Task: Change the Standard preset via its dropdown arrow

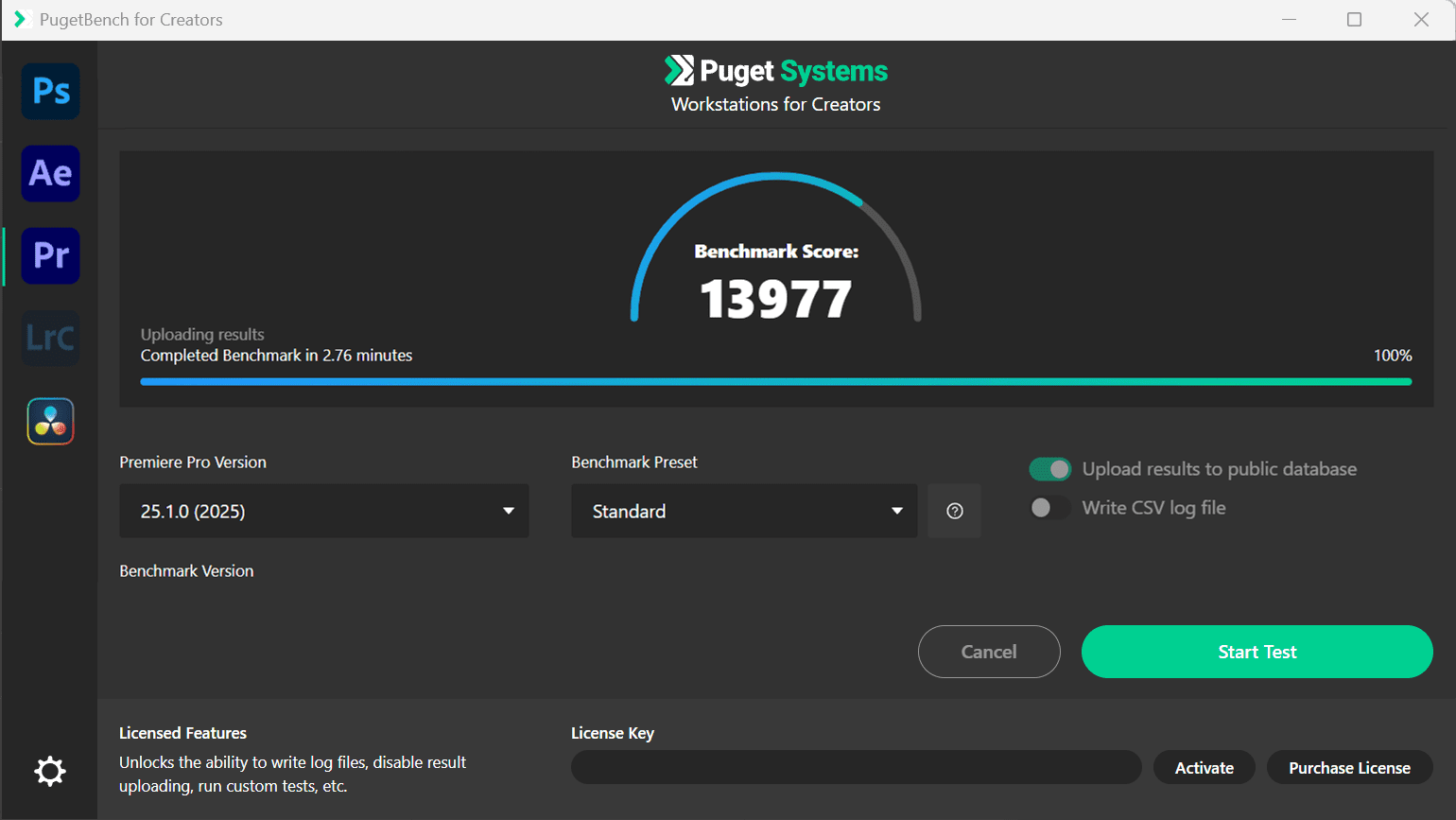Action: click(x=896, y=511)
